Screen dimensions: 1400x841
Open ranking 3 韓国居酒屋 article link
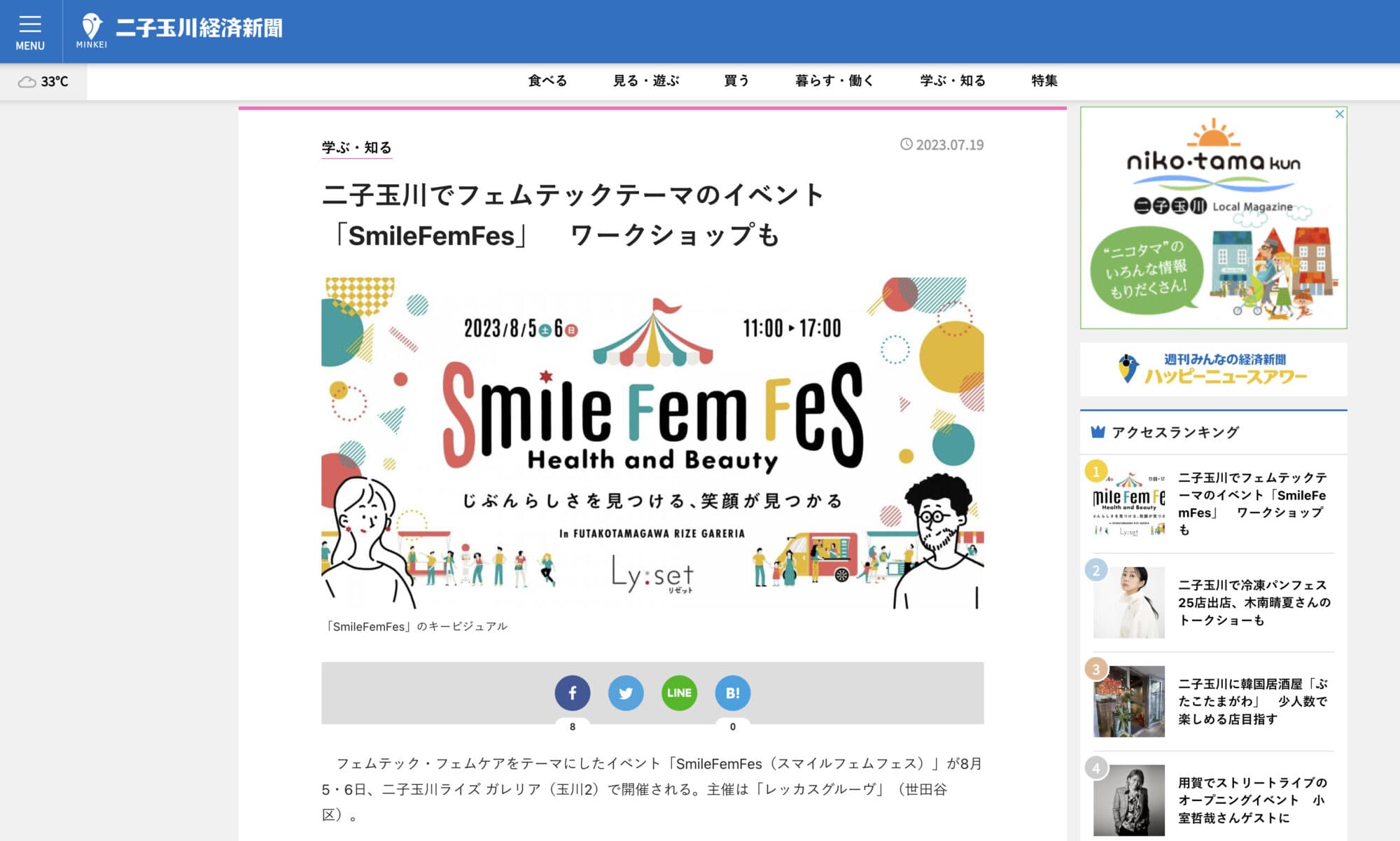[1252, 701]
